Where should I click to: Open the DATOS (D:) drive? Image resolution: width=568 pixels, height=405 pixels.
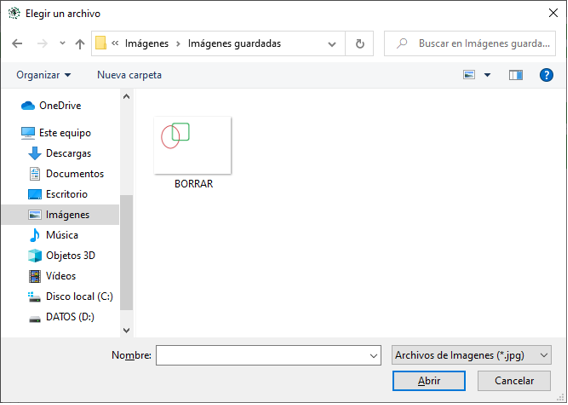coord(70,317)
